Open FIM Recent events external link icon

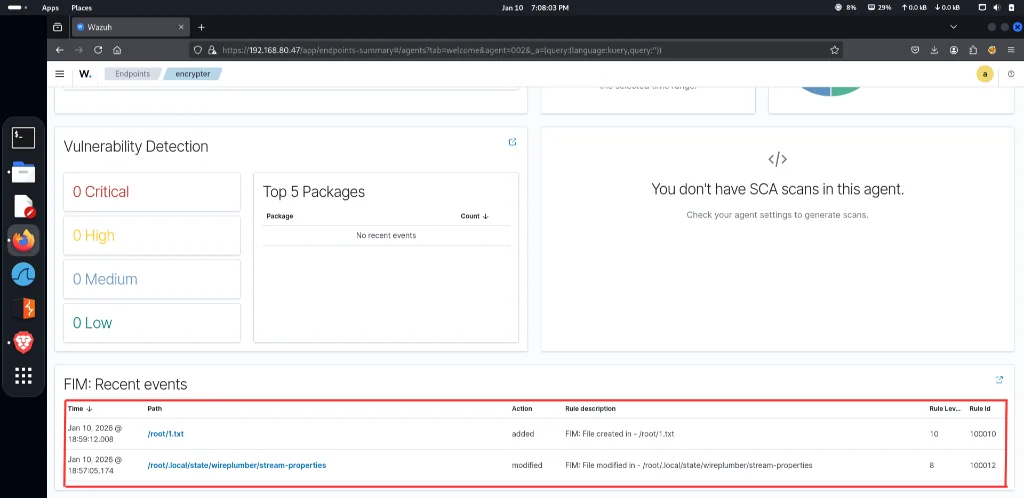pos(999,379)
